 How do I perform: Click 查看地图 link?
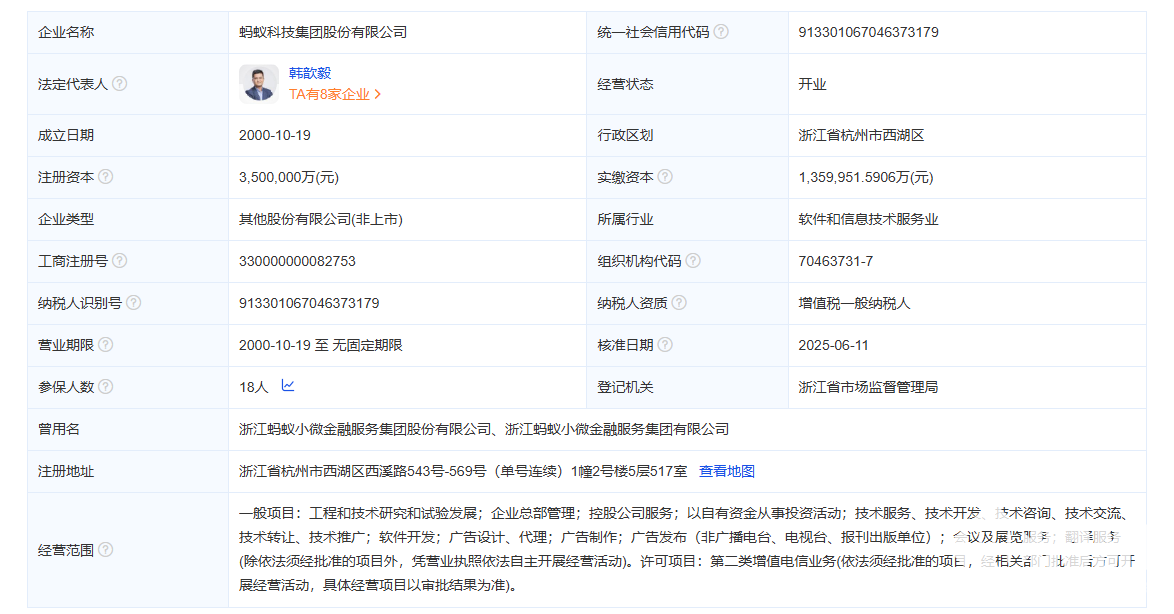[x=727, y=471]
